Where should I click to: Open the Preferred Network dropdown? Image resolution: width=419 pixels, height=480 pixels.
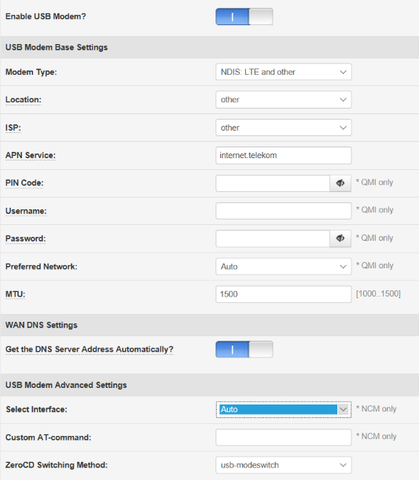(283, 266)
